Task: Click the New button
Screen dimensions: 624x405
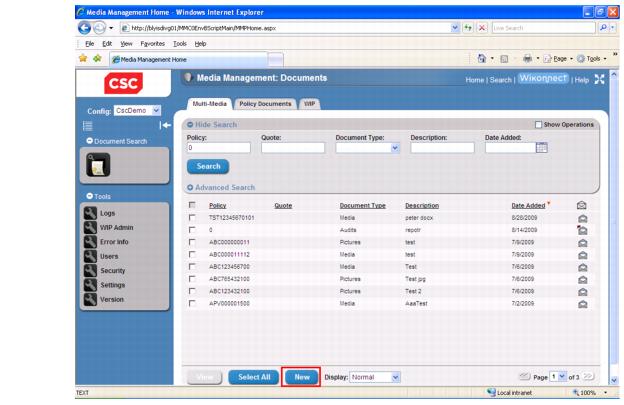Action: (x=301, y=377)
